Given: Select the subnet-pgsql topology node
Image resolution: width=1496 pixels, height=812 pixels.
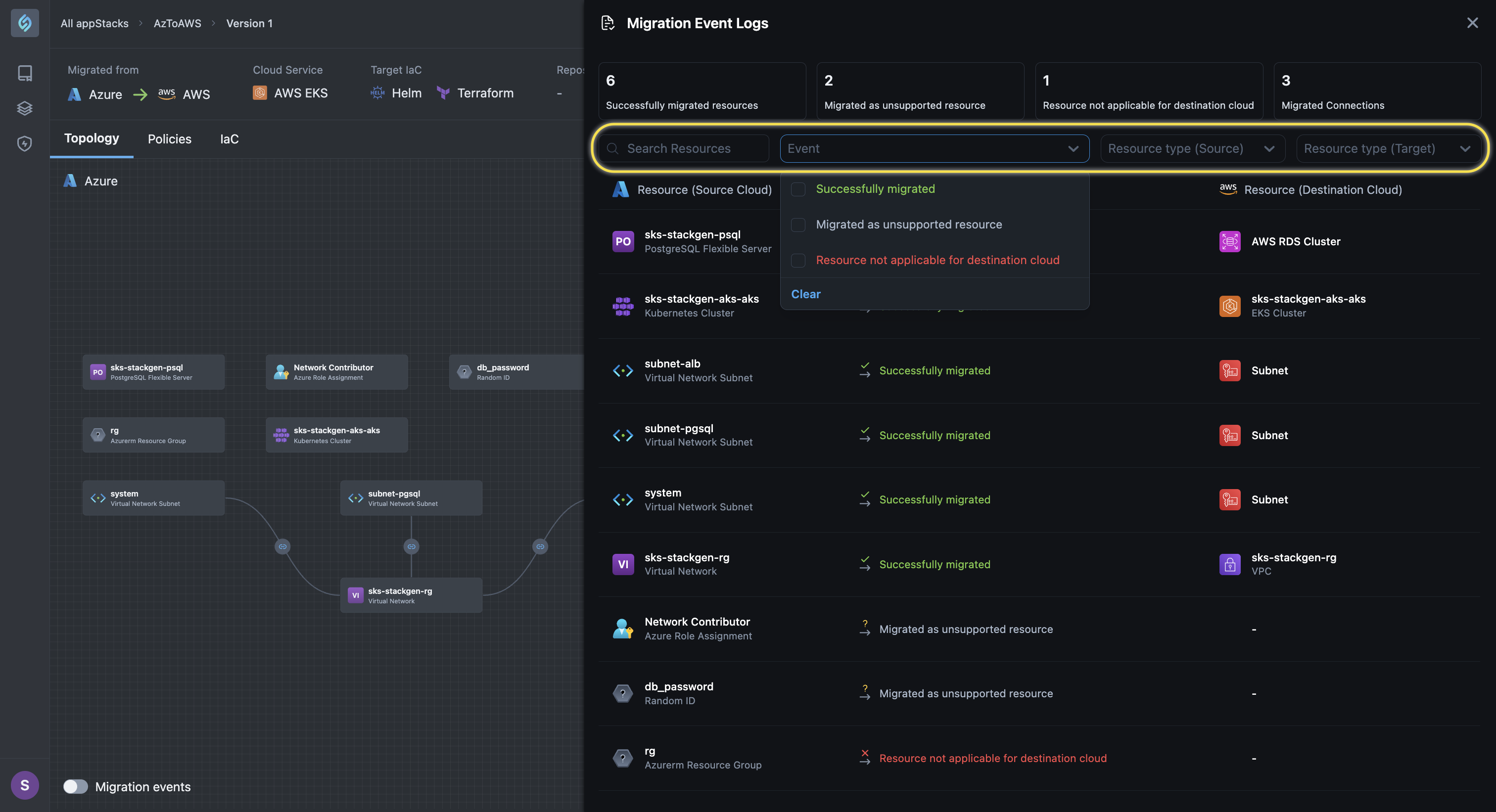Looking at the screenshot, I should pos(411,498).
